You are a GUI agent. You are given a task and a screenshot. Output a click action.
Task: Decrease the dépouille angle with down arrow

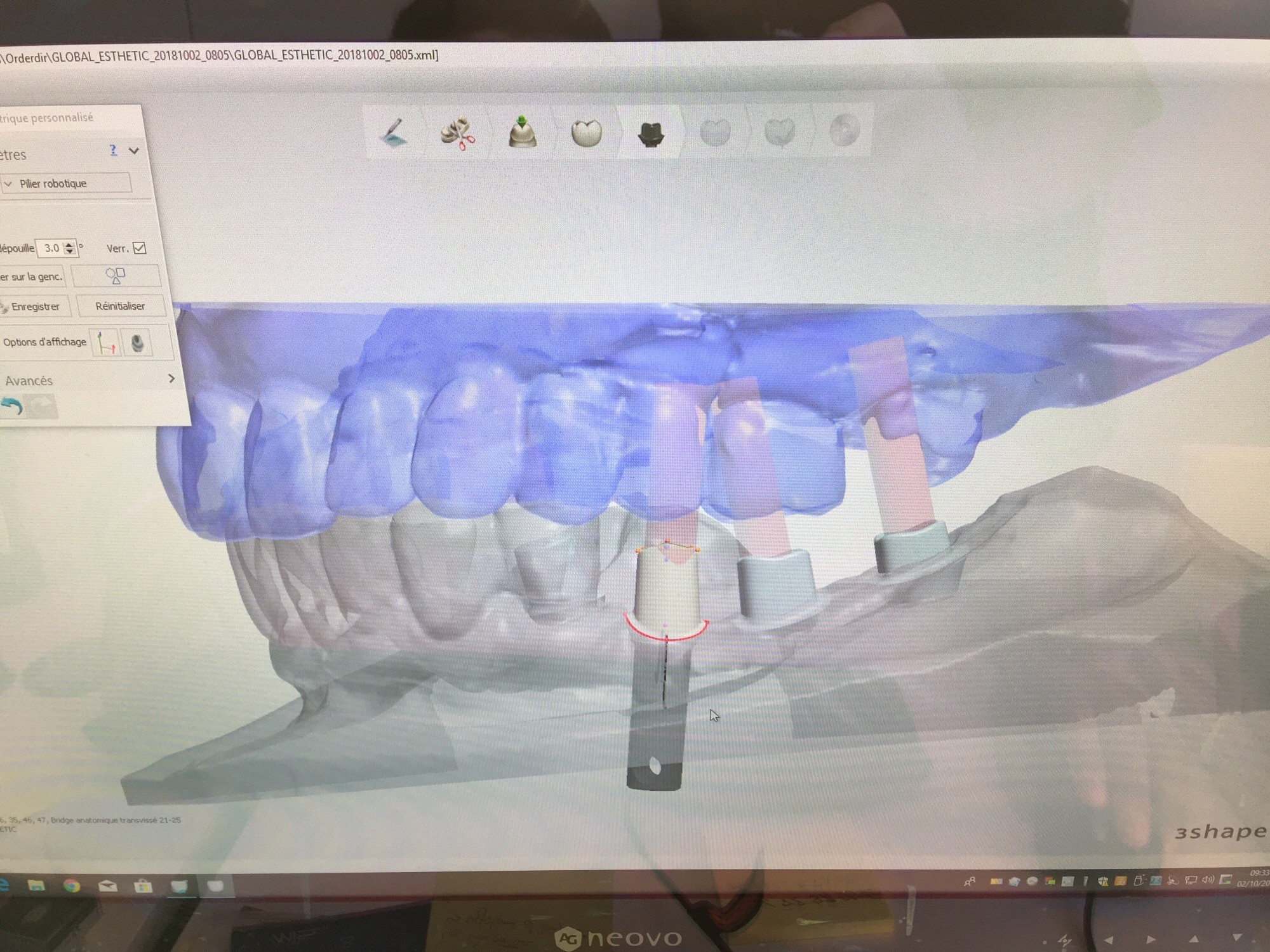tap(70, 252)
